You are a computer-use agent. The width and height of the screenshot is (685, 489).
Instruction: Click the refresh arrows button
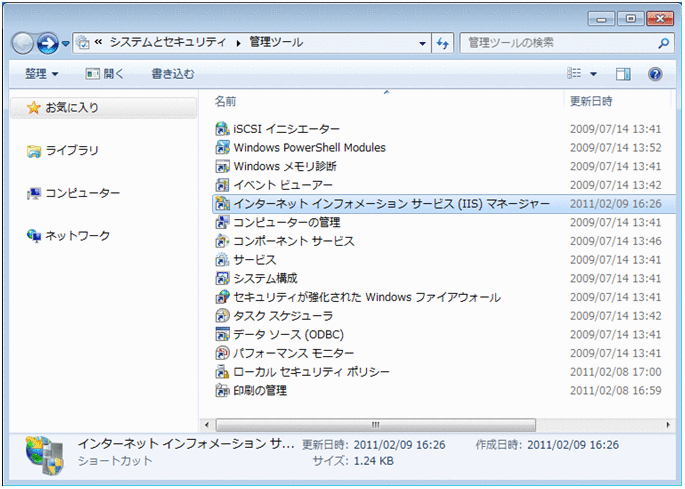(443, 43)
